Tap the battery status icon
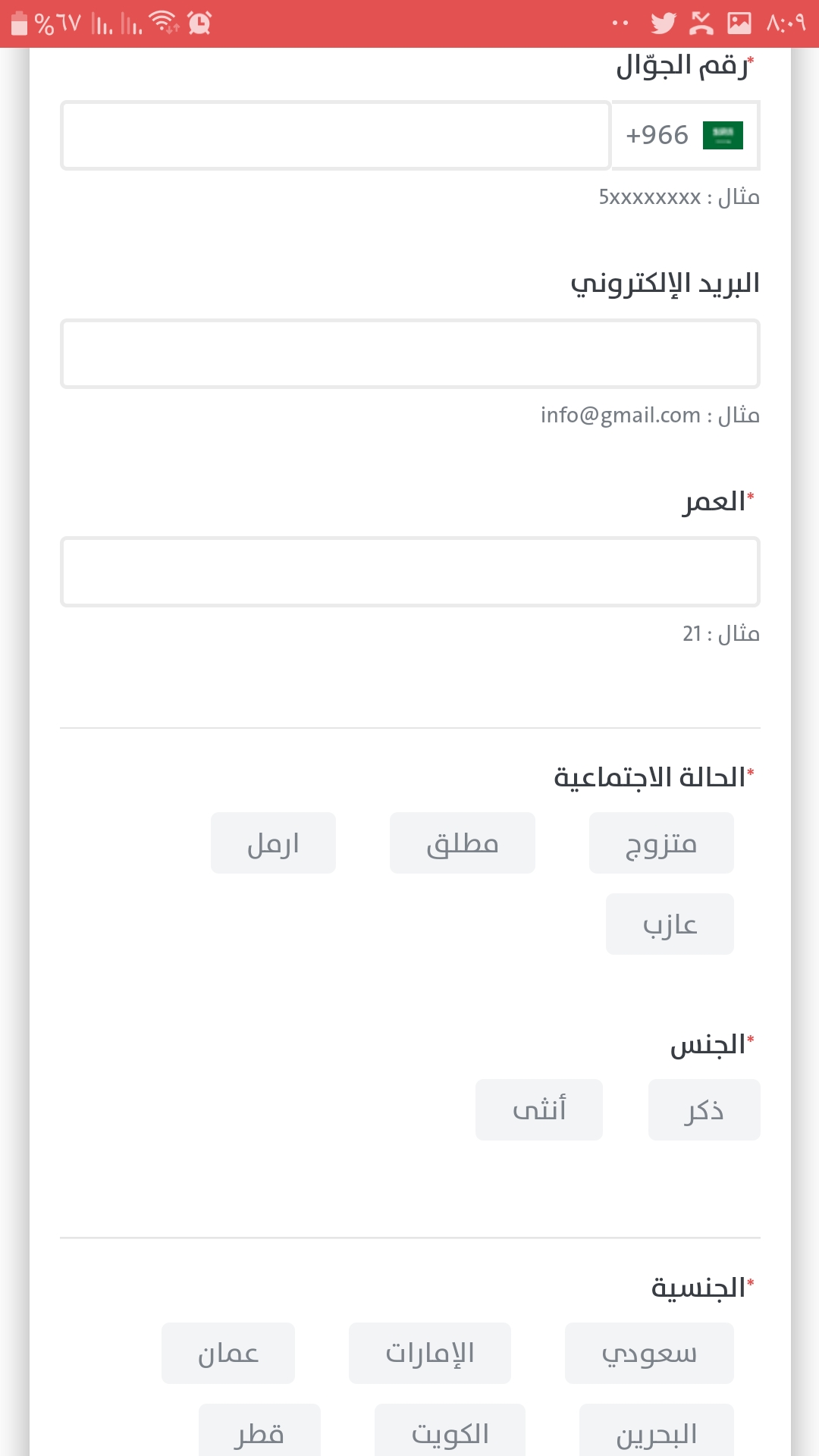Viewport: 819px width, 1456px height. click(x=20, y=24)
